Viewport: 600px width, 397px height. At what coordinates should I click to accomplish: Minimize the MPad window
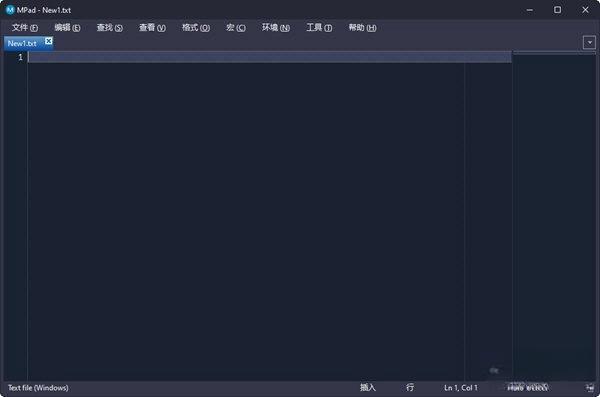click(530, 10)
